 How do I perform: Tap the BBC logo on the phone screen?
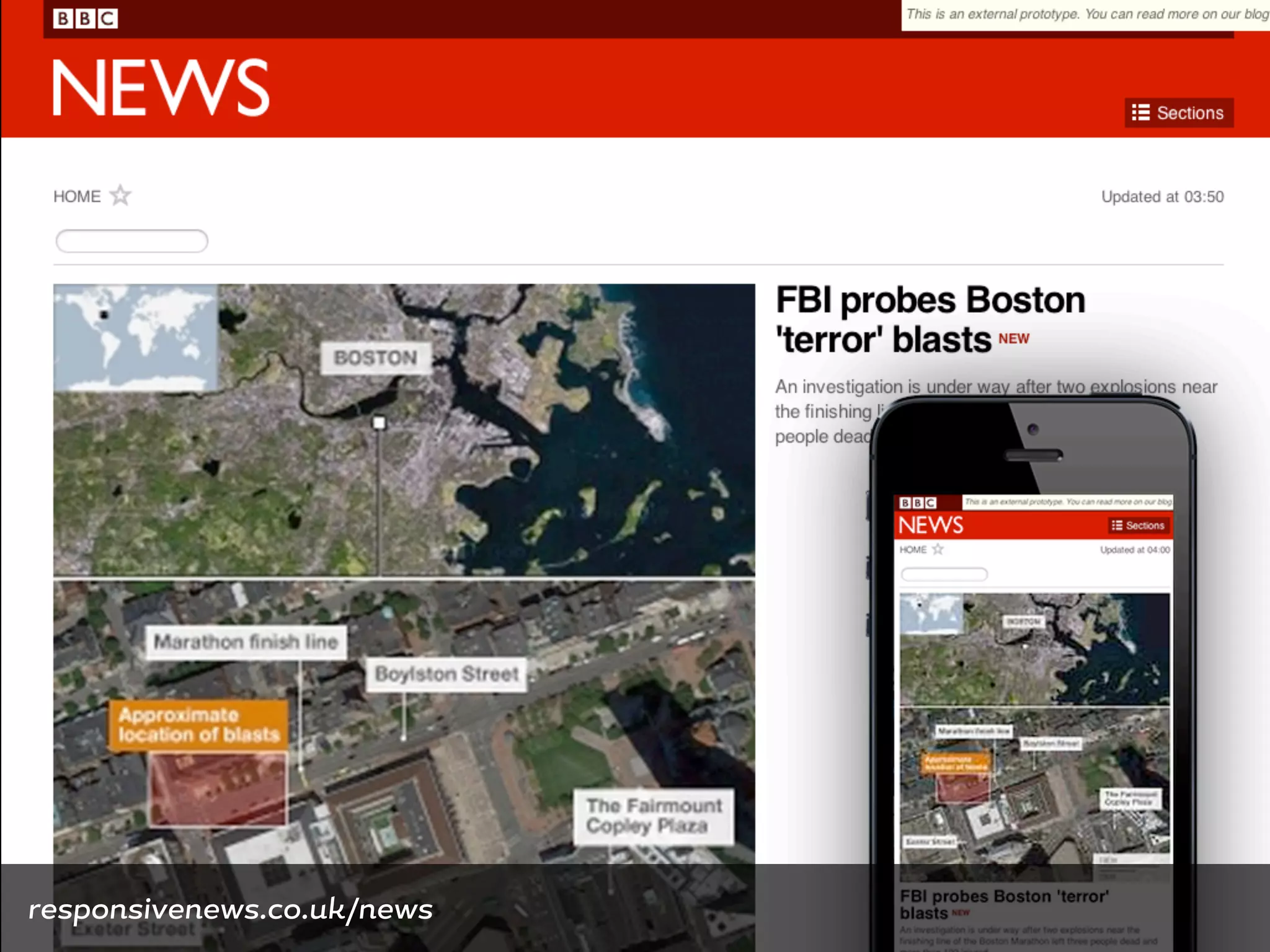[x=918, y=503]
